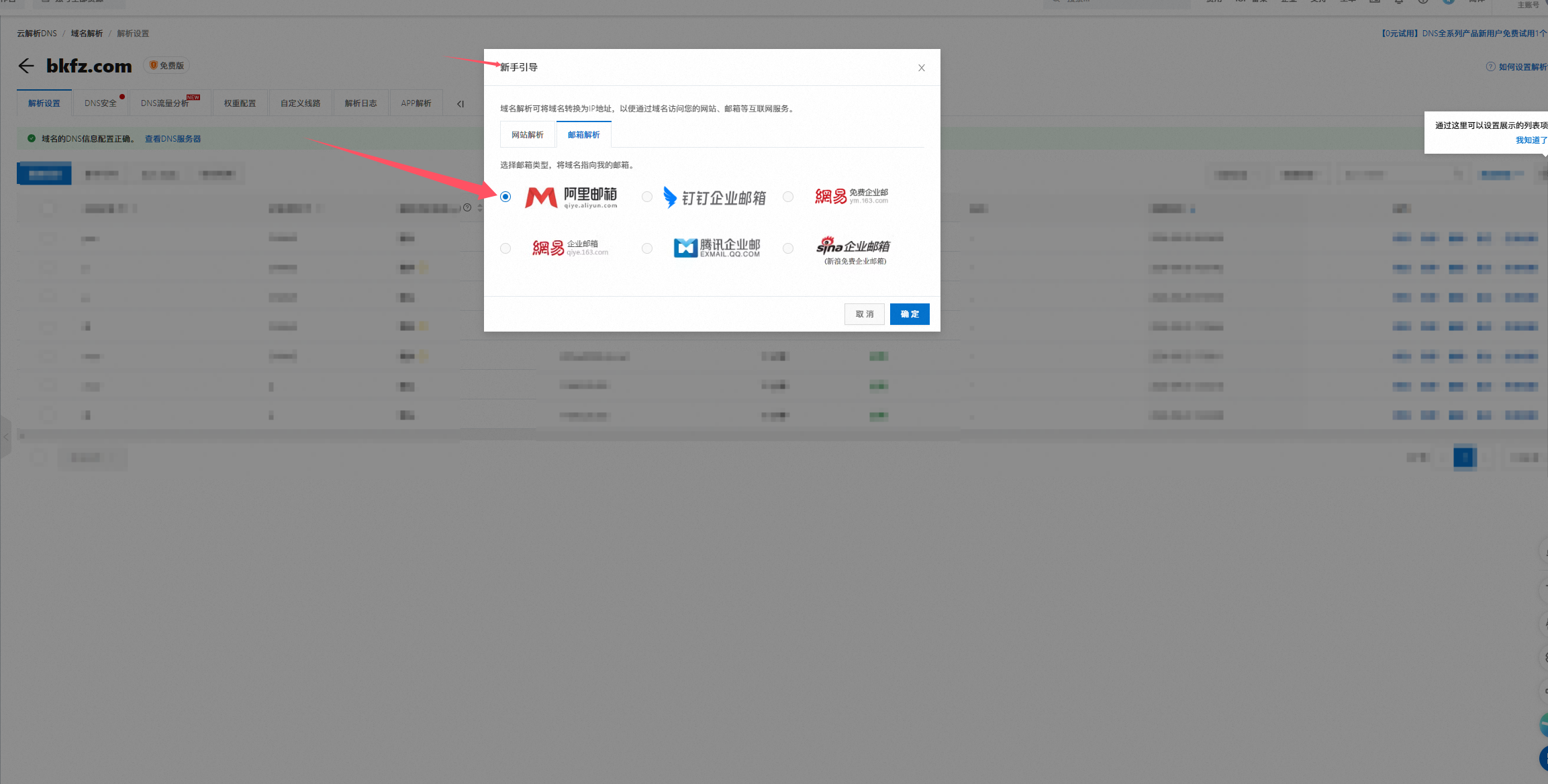Click the table header help question icon
Image resolution: width=1548 pixels, height=784 pixels.
click(467, 208)
